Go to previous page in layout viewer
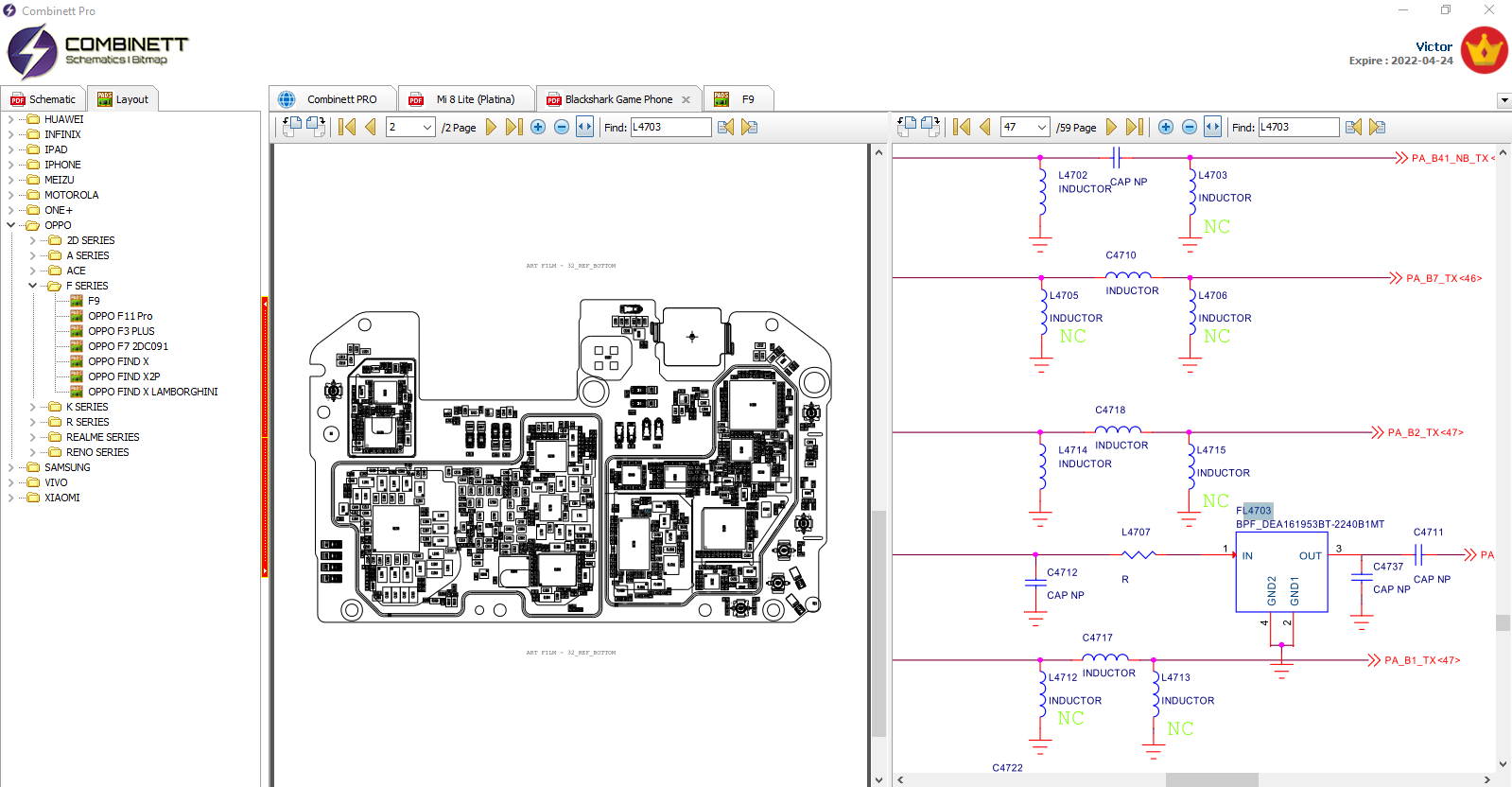This screenshot has width=1512, height=787. pyautogui.click(x=371, y=127)
